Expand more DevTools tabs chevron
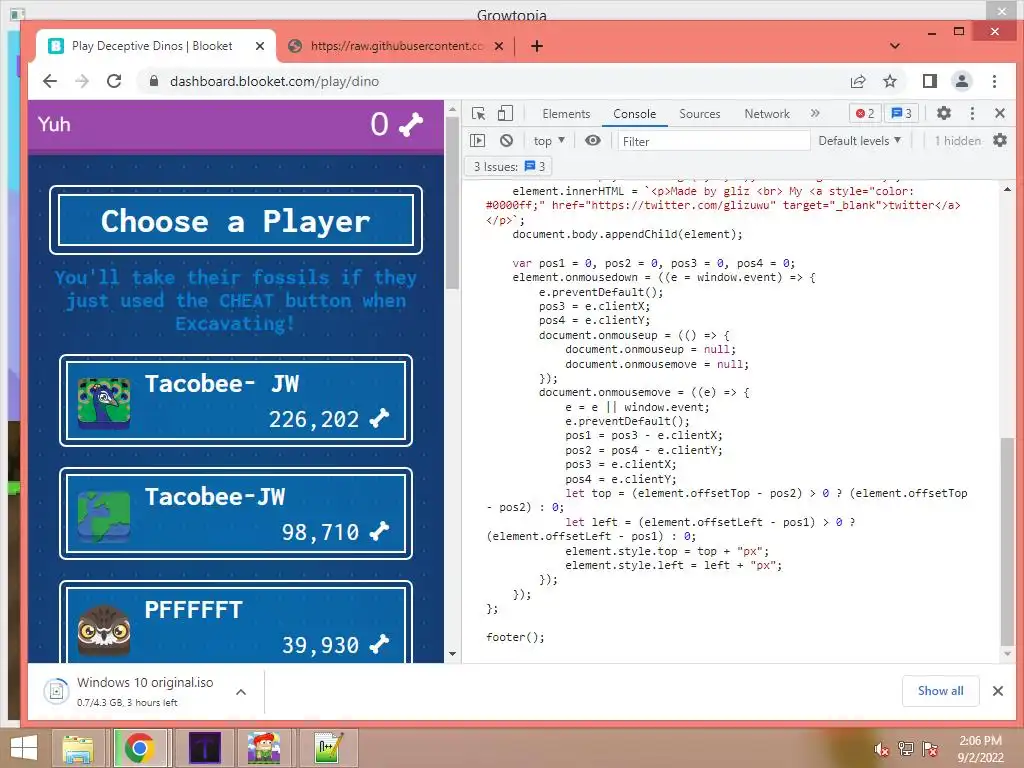1024x768 pixels. pyautogui.click(x=815, y=113)
